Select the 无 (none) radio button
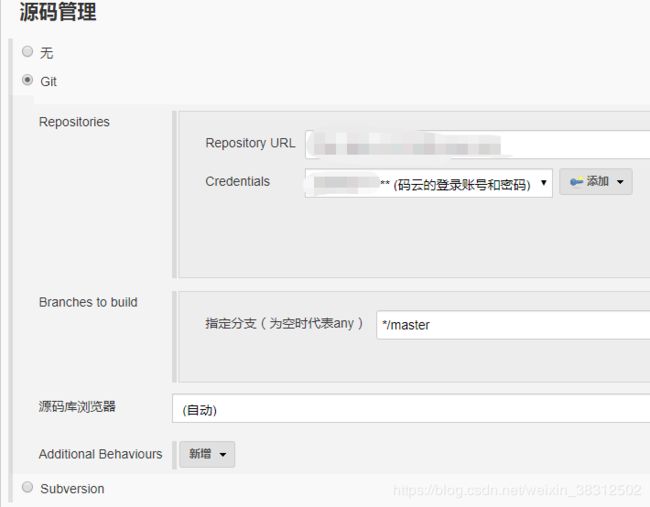 pyautogui.click(x=27, y=51)
